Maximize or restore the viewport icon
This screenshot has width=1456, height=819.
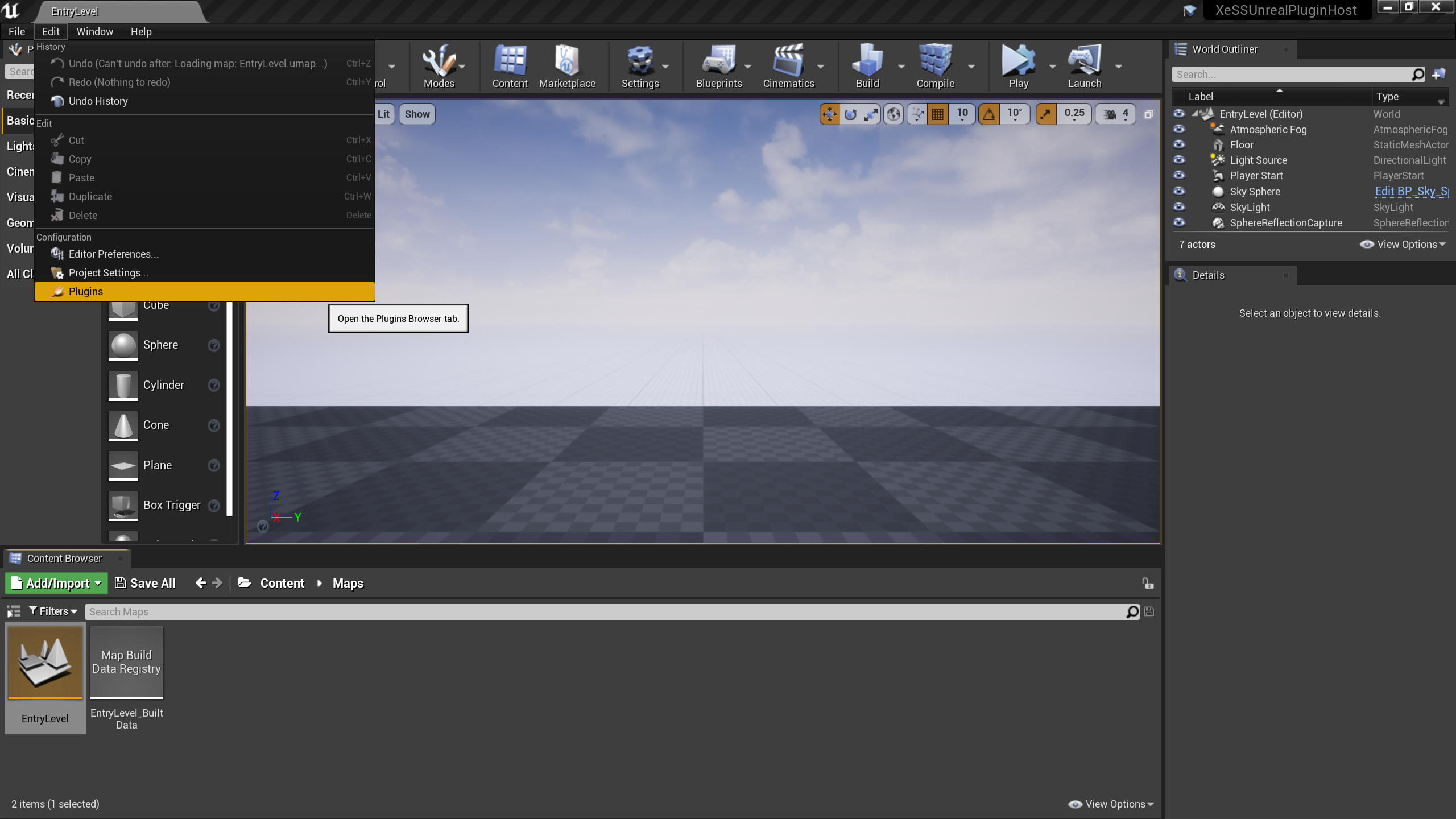[1148, 114]
